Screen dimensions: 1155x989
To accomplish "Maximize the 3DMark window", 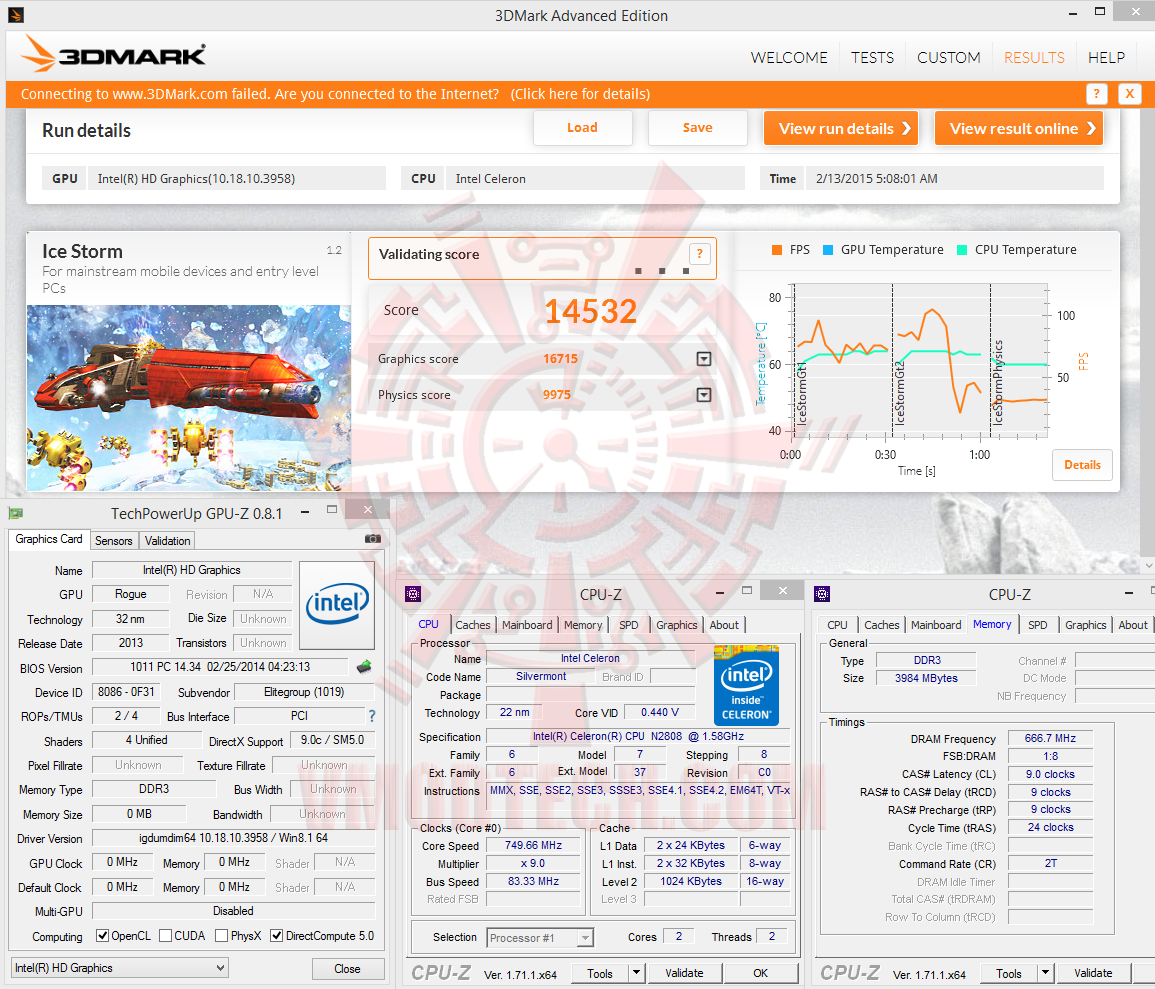I will [x=1100, y=12].
